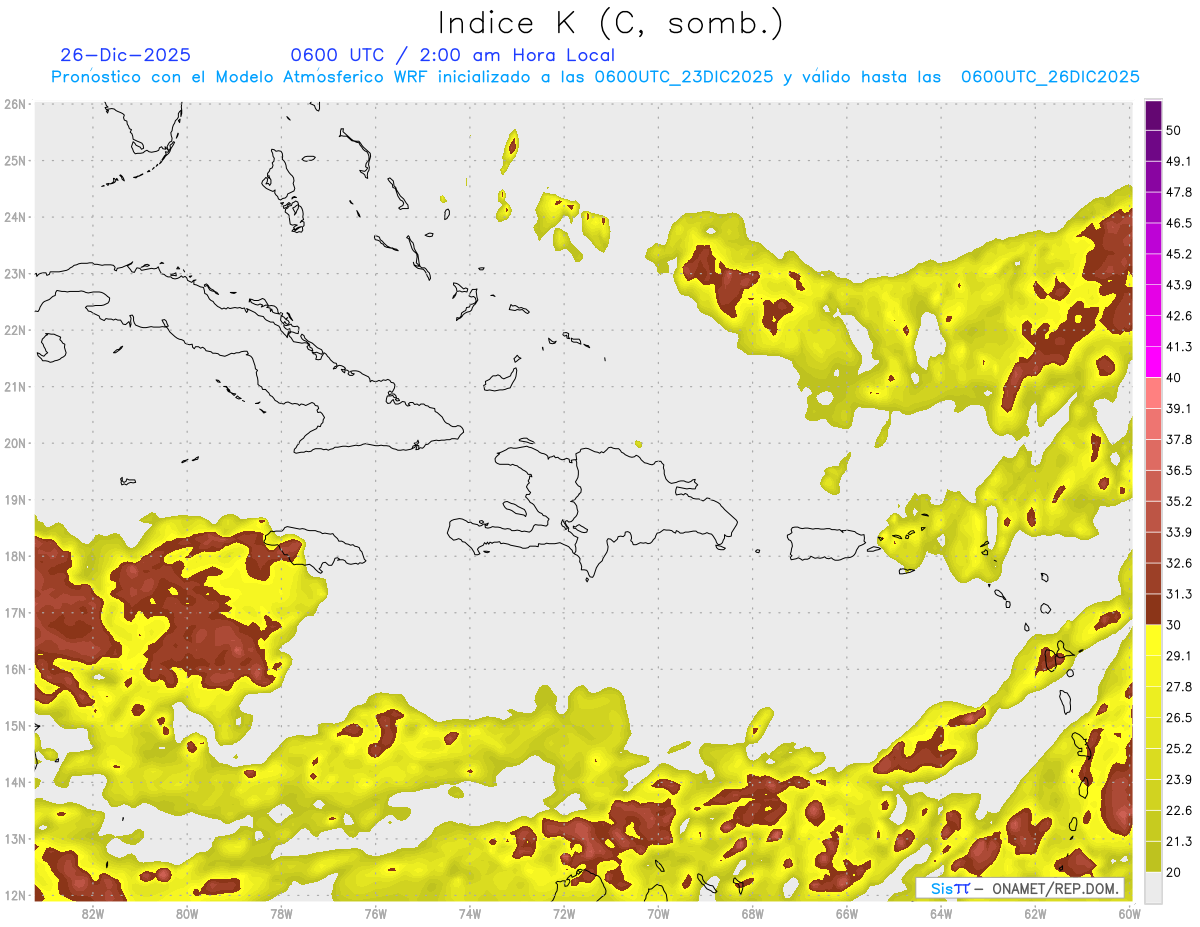Click the 18N latitude label
Screen dimensions: 1200x927
[15, 556]
